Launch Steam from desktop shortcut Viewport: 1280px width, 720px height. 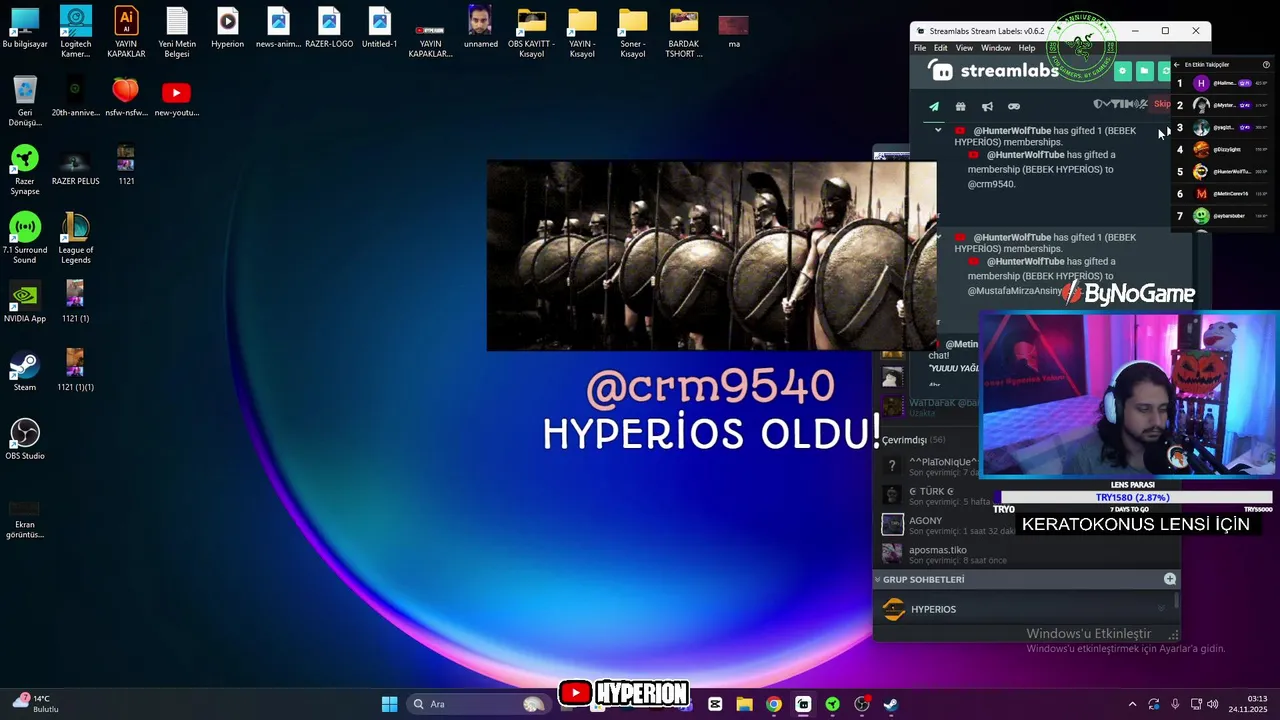click(x=25, y=371)
